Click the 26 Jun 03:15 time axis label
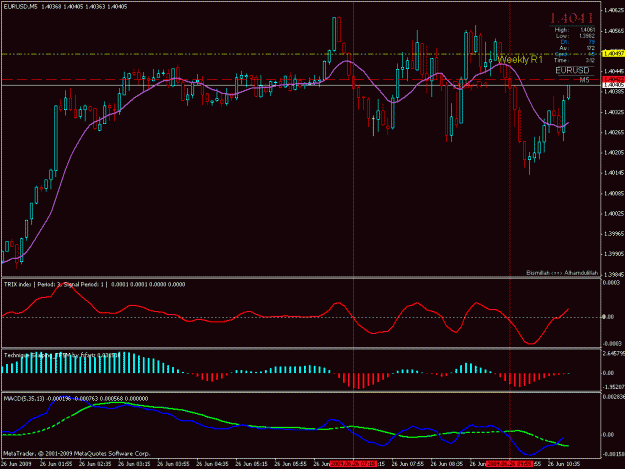The width and height of the screenshot is (625, 469). (134, 464)
